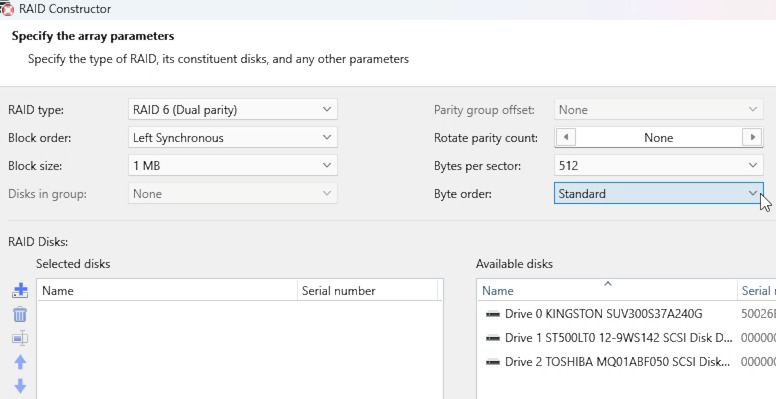This screenshot has height=399, width=776.
Task: Click serial number of Drive 2 TOSHIBA
Action: point(758,362)
